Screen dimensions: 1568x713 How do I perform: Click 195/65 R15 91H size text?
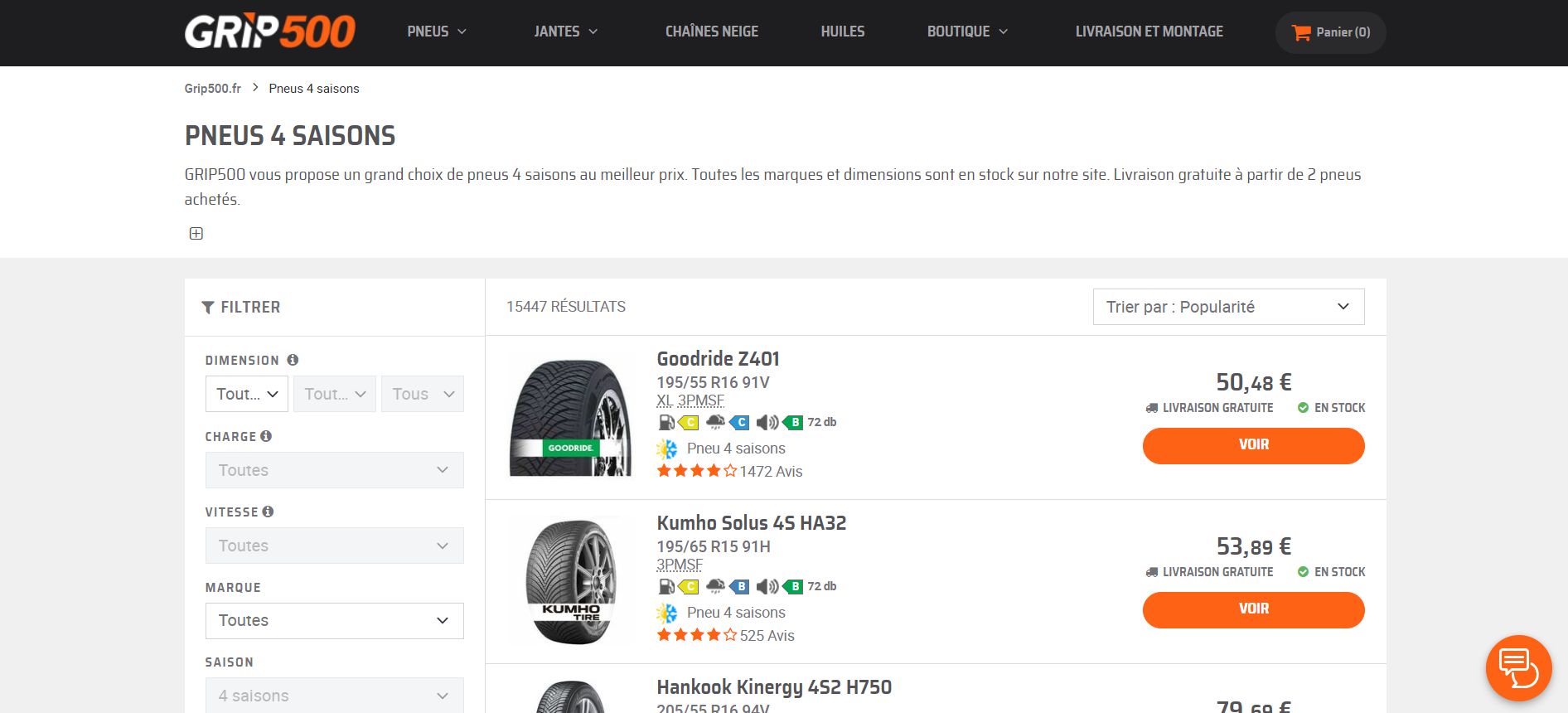714,546
